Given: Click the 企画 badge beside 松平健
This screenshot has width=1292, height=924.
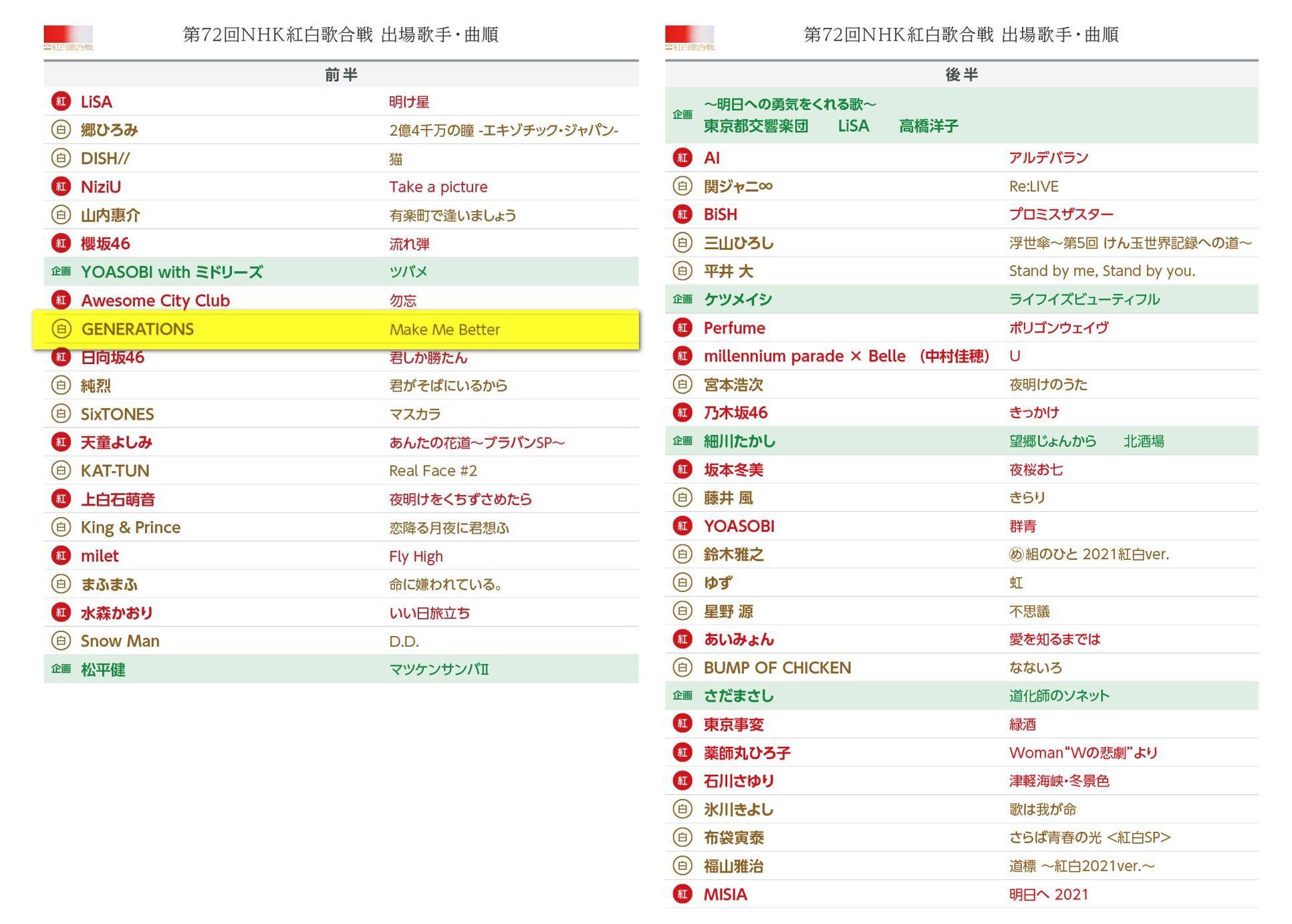Looking at the screenshot, I should [61, 669].
